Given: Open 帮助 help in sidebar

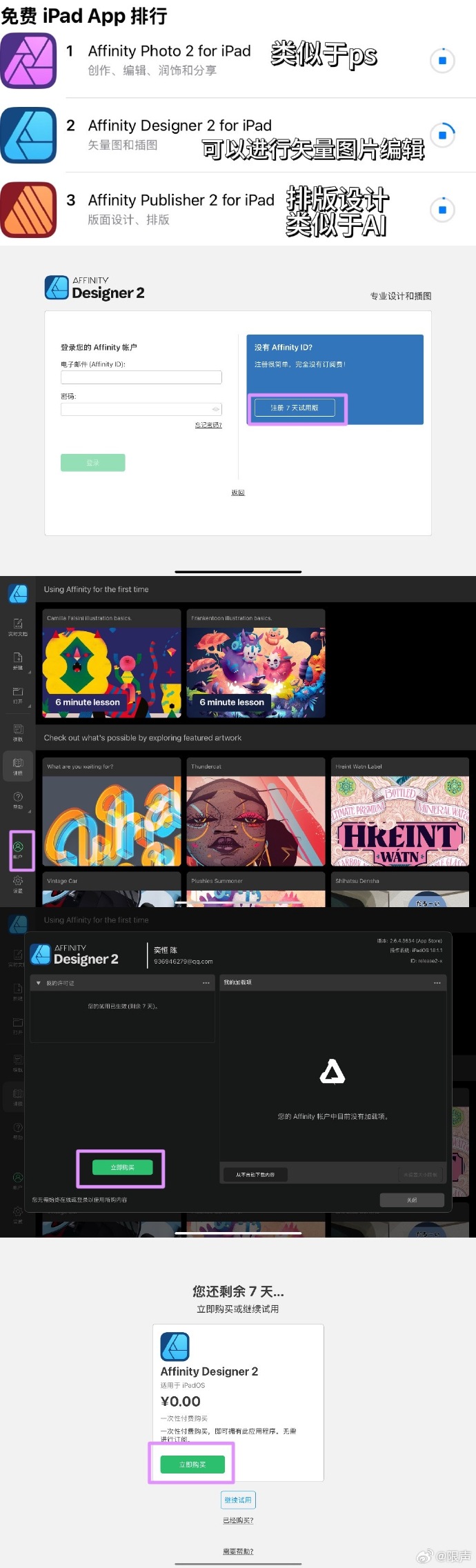Looking at the screenshot, I should click(18, 800).
